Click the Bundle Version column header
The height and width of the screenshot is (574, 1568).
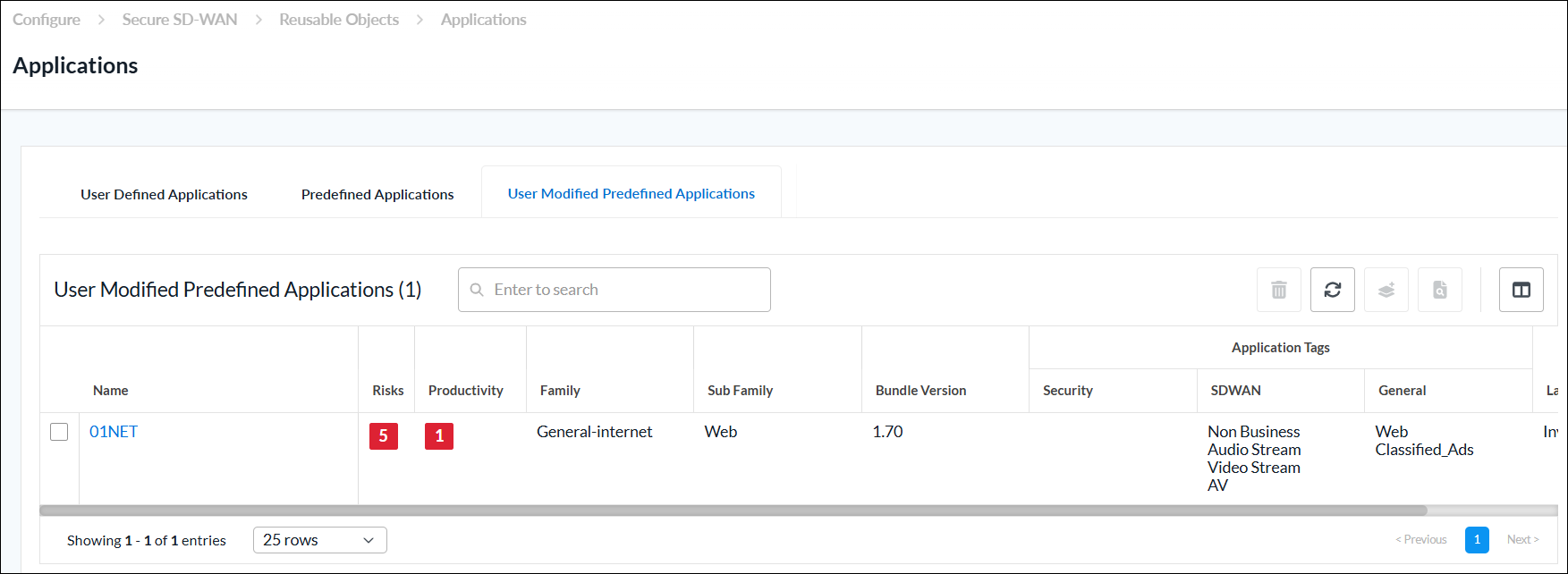tap(920, 391)
